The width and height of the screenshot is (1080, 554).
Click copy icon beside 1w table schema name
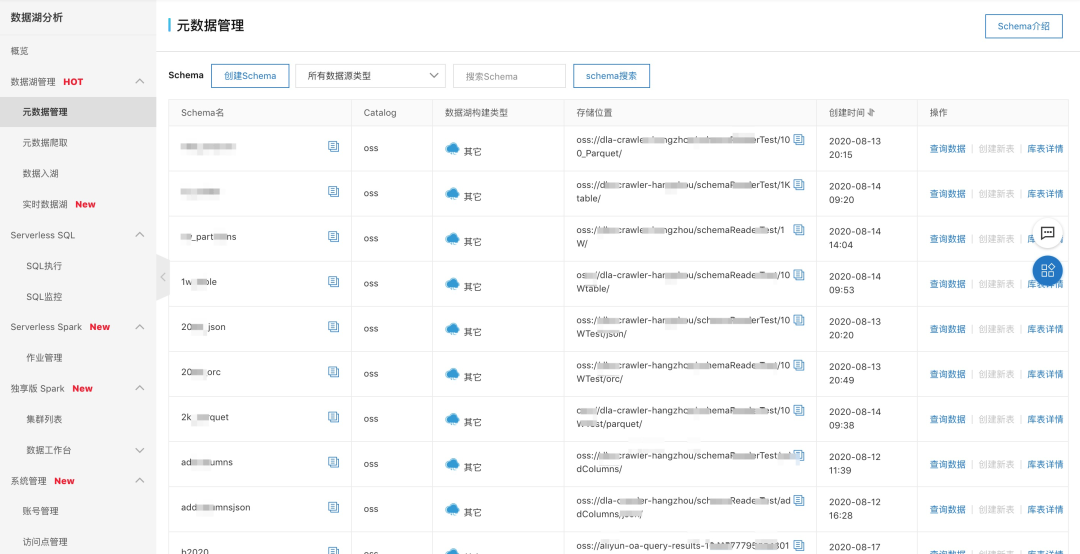(333, 282)
